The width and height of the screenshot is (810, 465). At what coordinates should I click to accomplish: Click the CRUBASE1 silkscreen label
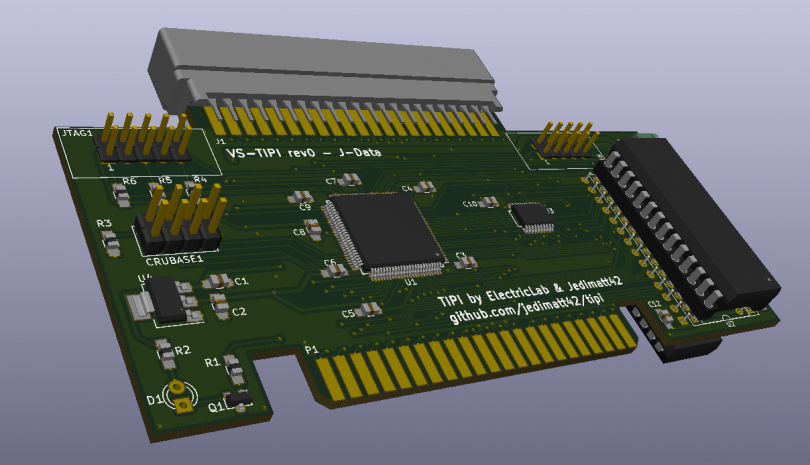pyautogui.click(x=174, y=259)
